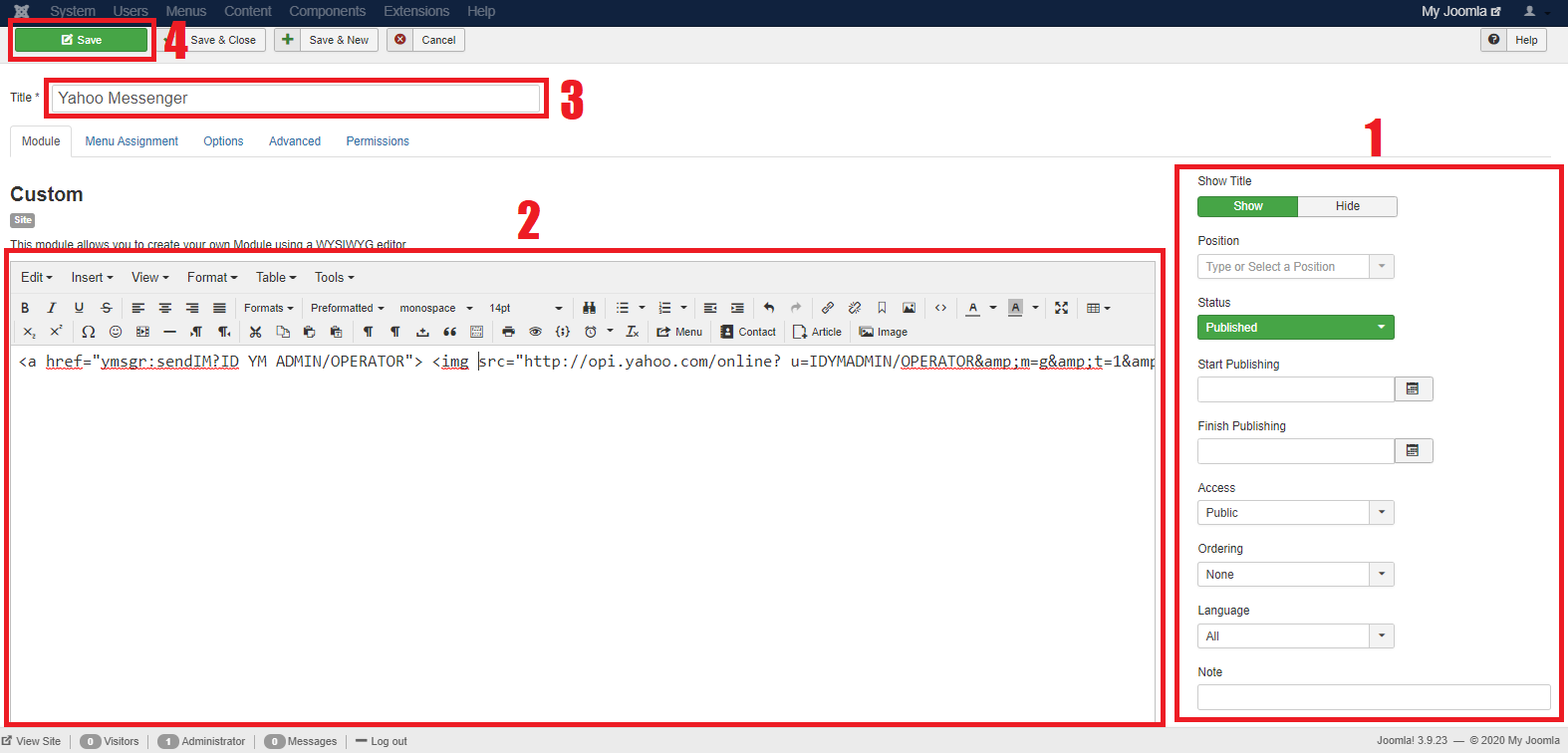Viewport: 1568px width, 753px height.
Task: Insert an emoticon smiley
Action: coord(116,332)
